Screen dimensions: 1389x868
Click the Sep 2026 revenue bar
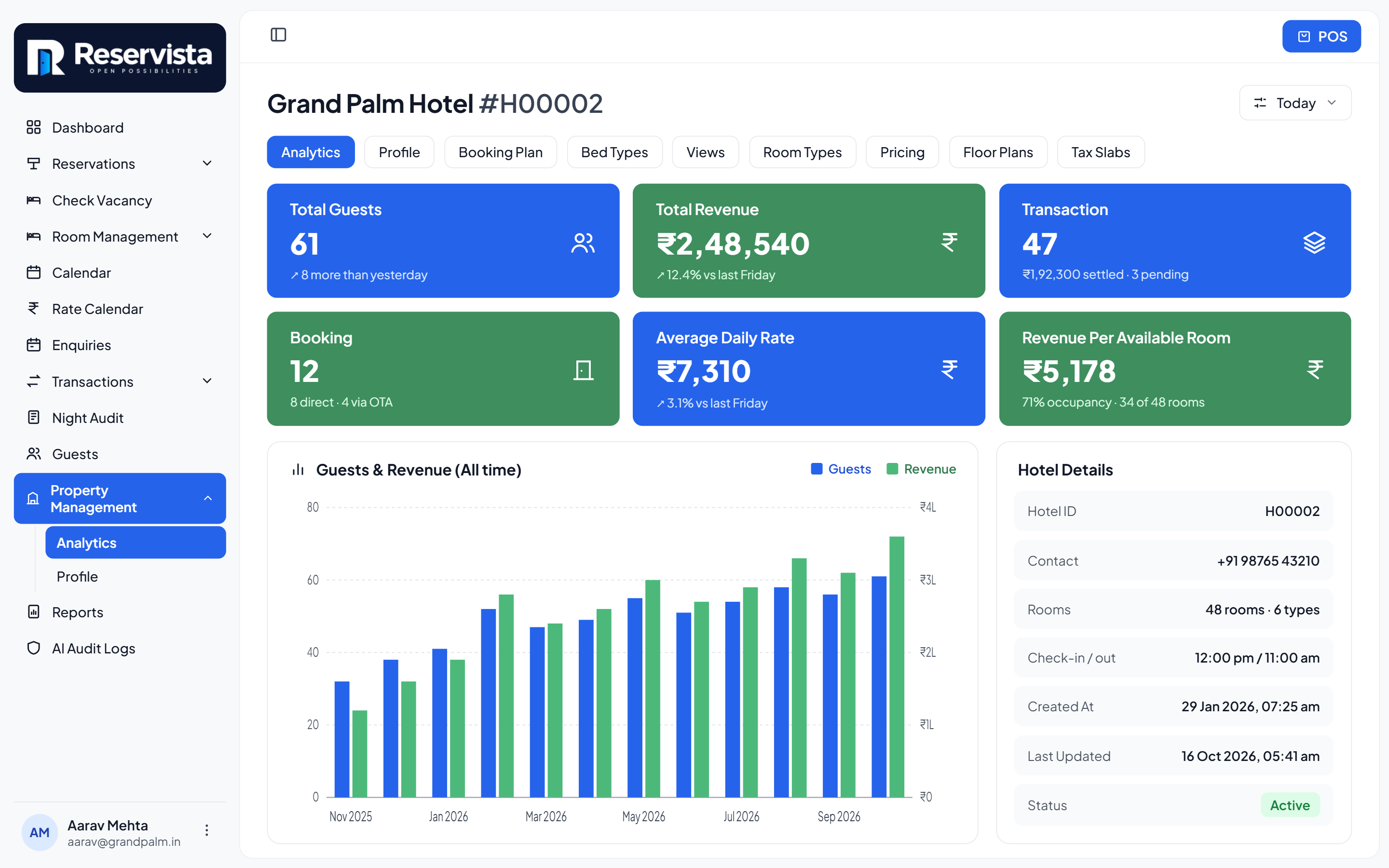[848, 685]
